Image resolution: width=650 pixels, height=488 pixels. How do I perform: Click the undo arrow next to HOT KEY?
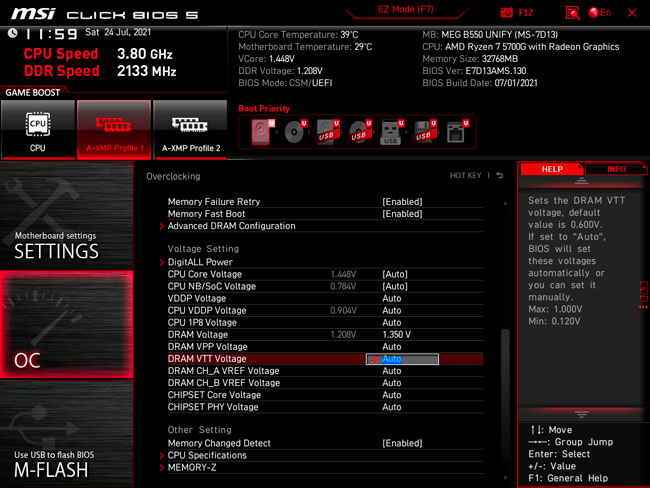[x=500, y=175]
